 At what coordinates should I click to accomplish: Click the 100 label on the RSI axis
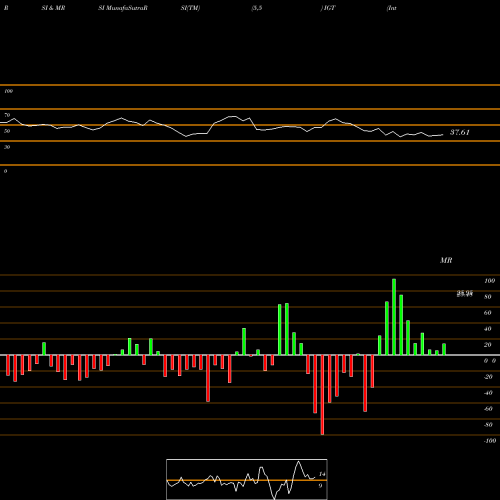(x=8, y=91)
